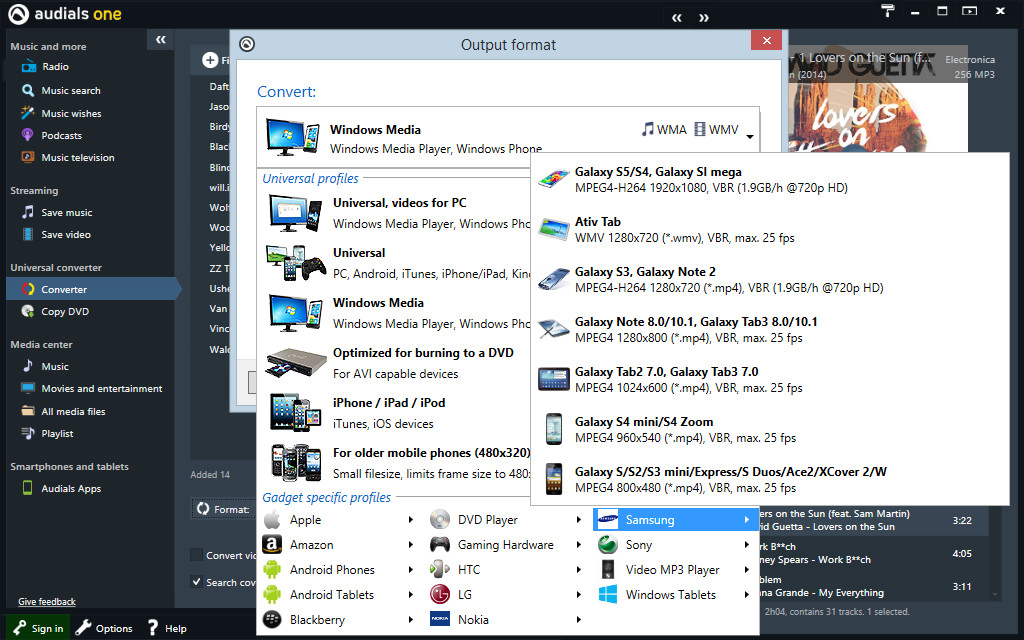Click the Sign in button

pyautogui.click(x=37, y=628)
